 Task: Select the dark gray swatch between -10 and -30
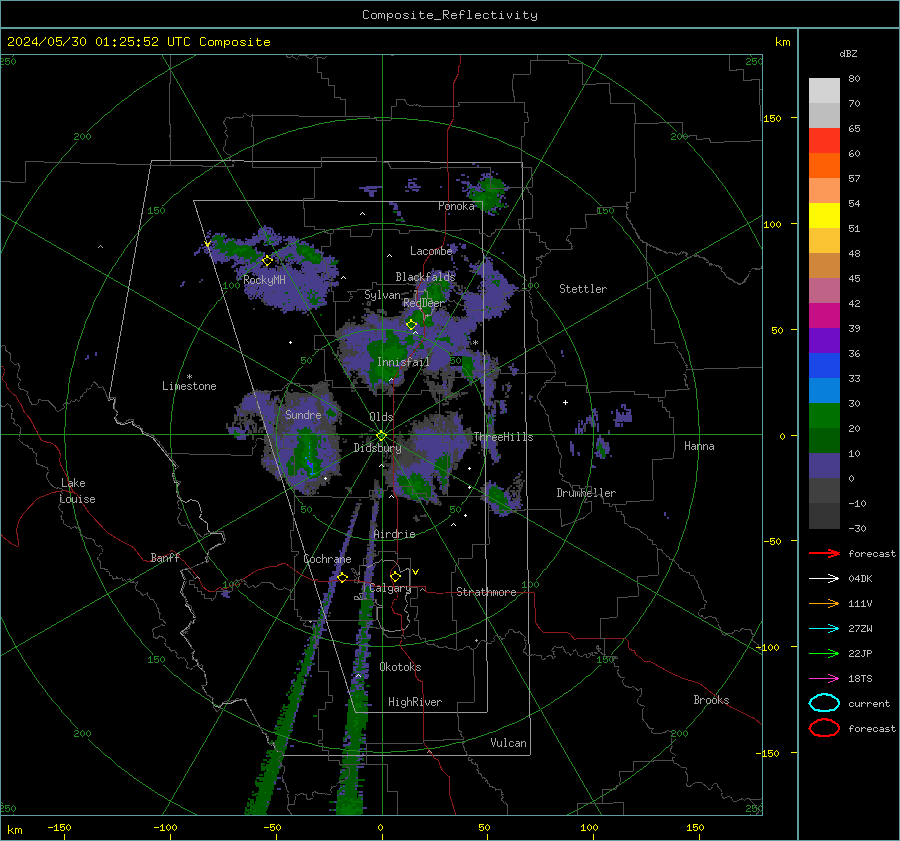point(824,516)
